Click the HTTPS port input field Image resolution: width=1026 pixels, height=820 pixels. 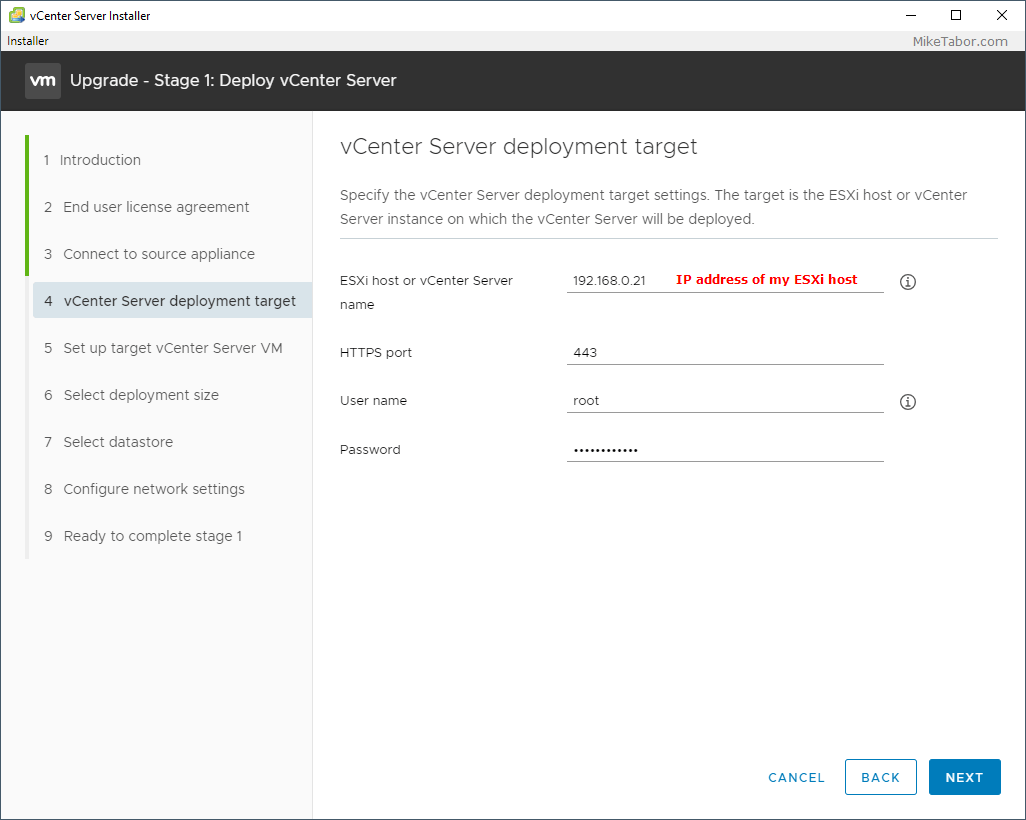pyautogui.click(x=725, y=352)
